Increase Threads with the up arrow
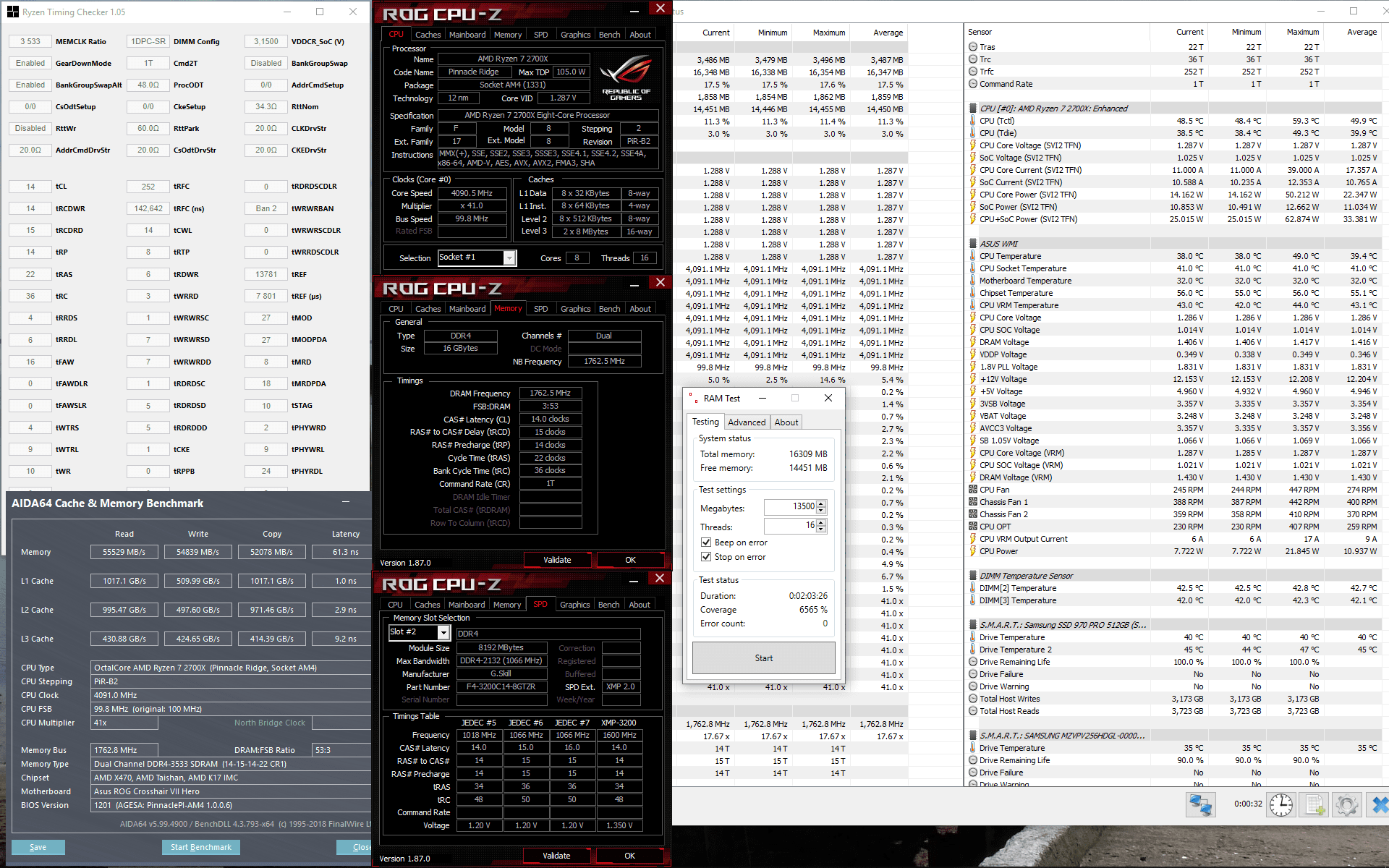1389x868 pixels. point(821,522)
